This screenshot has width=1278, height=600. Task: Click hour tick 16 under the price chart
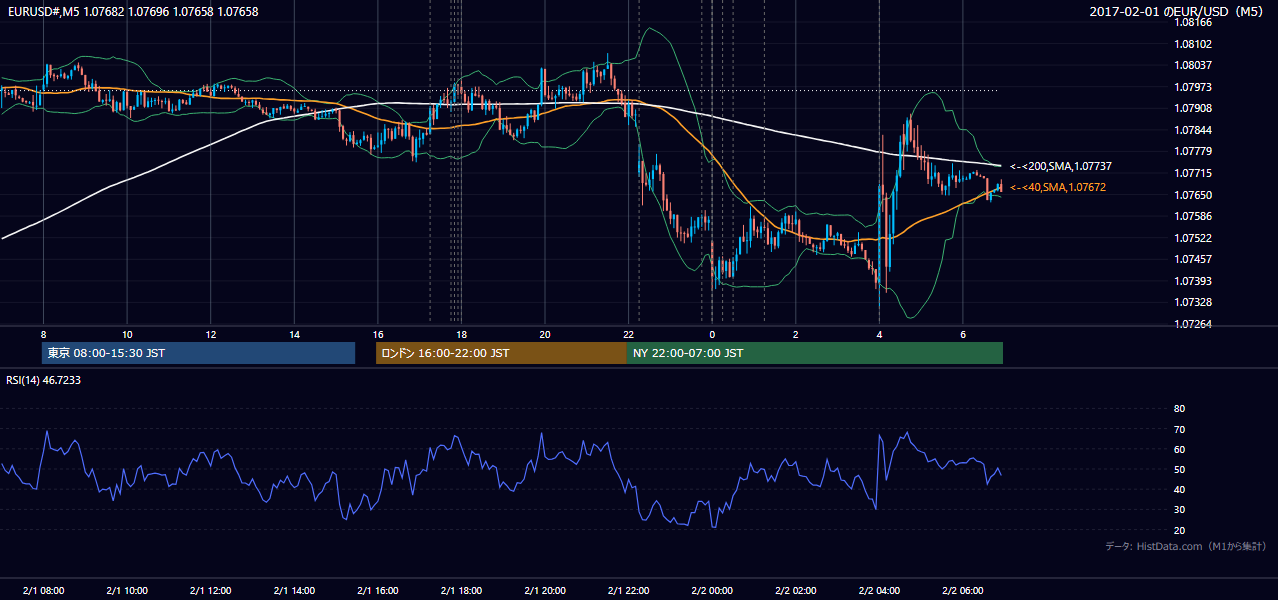point(377,334)
